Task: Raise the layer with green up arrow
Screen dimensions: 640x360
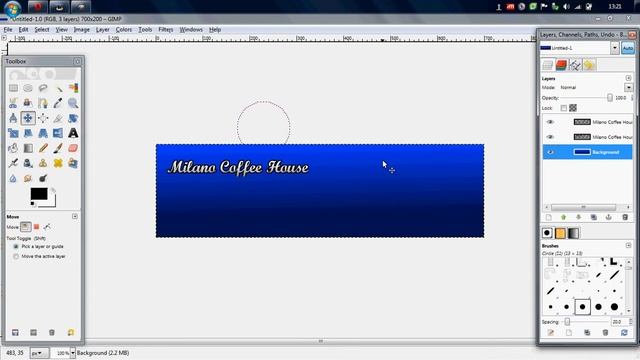Action: tap(564, 218)
